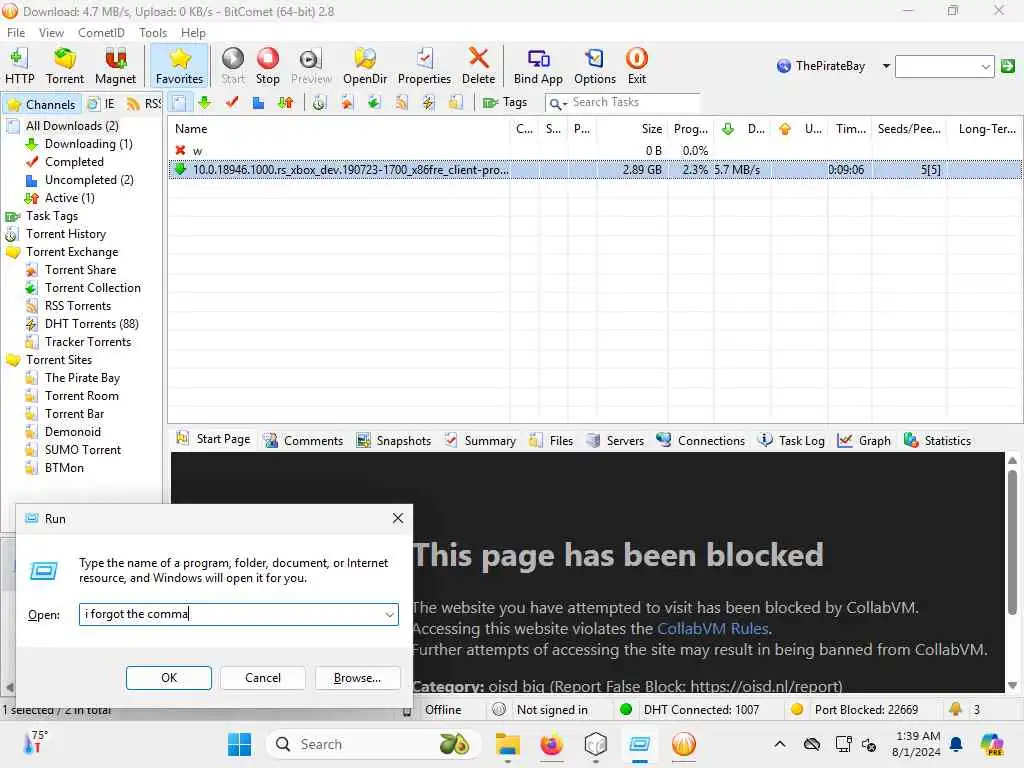The width and height of the screenshot is (1024, 768).
Task: Open the File menu
Action: pyautogui.click(x=16, y=33)
